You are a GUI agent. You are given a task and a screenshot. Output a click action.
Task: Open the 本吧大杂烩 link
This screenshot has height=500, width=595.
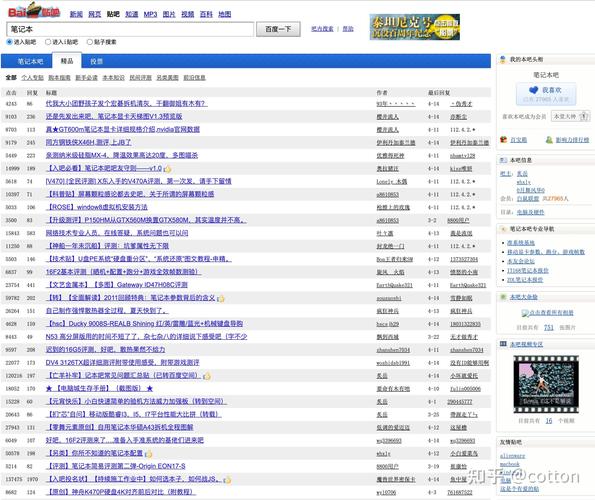point(524,297)
